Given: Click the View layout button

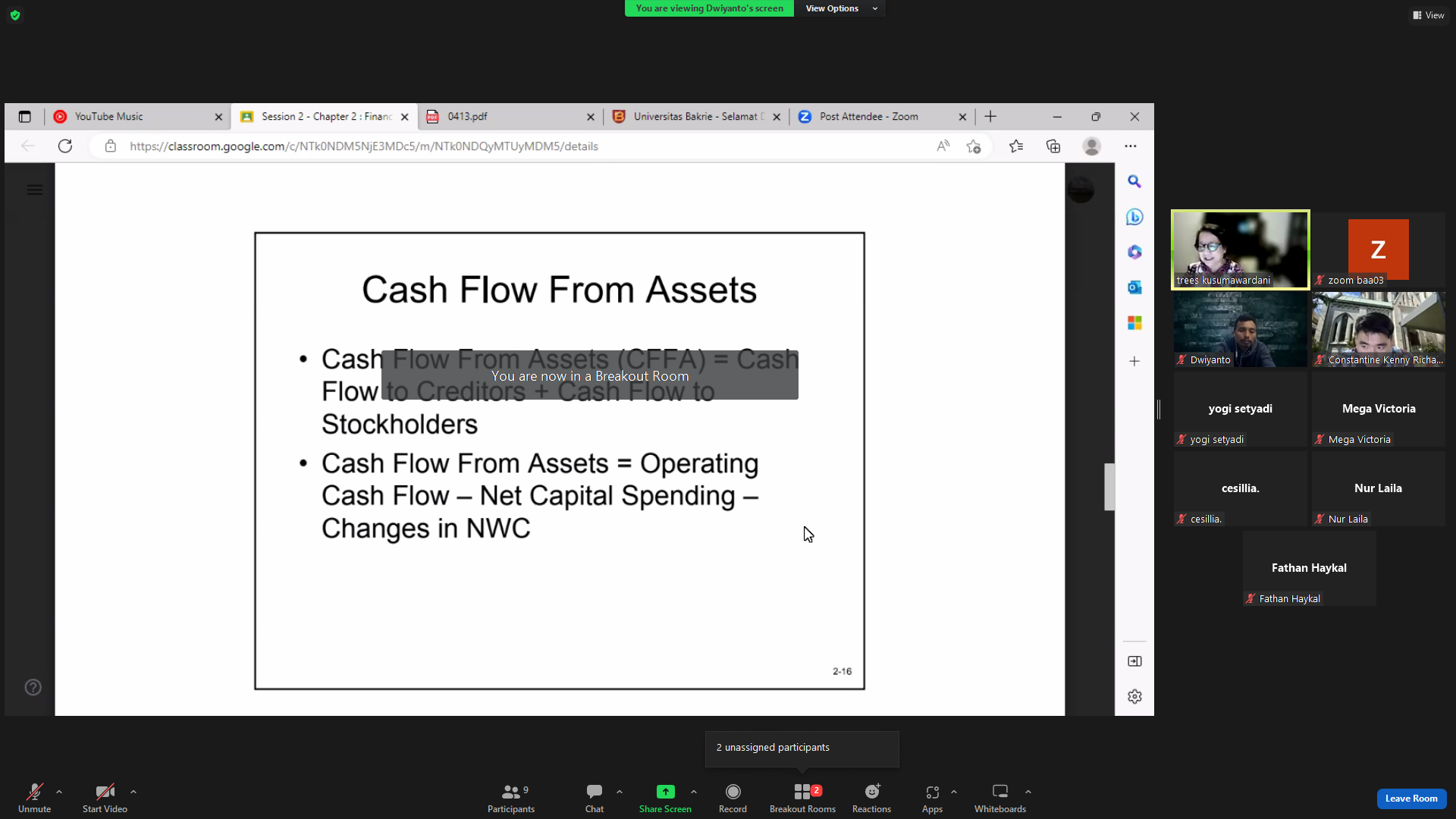Looking at the screenshot, I should tap(1429, 15).
